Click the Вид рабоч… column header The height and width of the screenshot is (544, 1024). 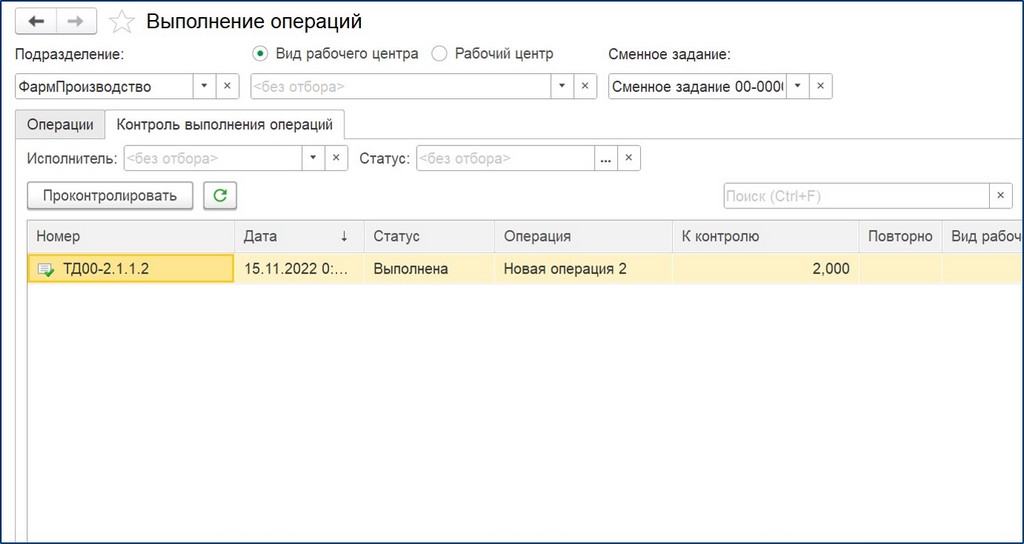coord(983,236)
